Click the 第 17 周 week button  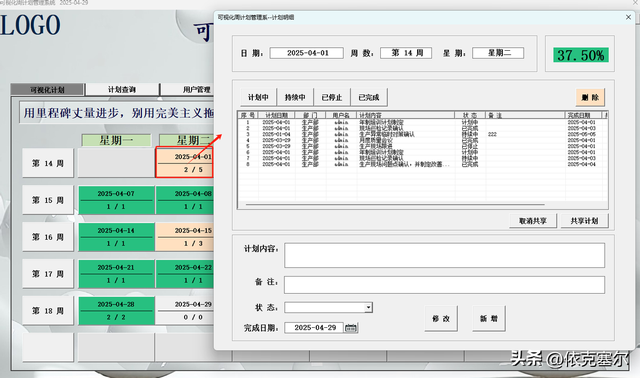(x=48, y=273)
